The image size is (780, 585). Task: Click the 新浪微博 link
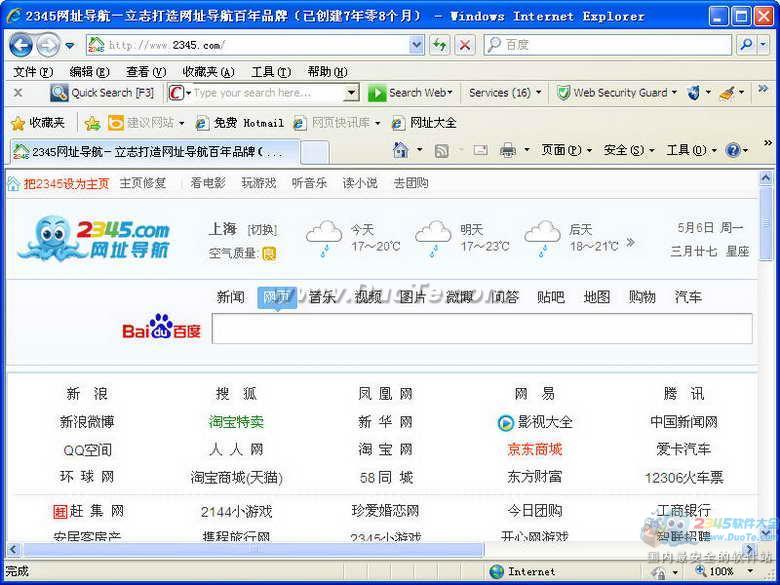(87, 422)
